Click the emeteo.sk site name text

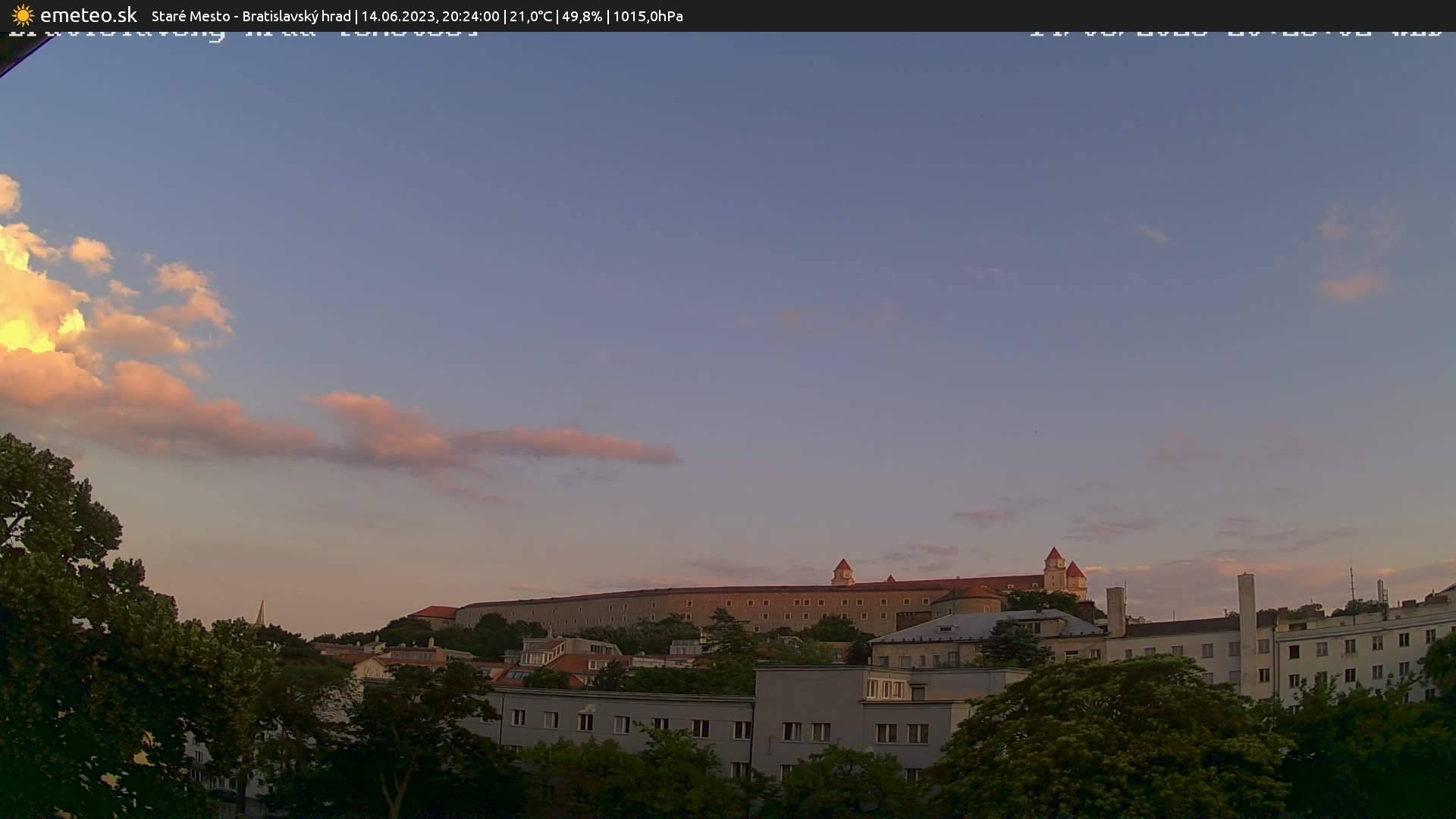coord(89,15)
